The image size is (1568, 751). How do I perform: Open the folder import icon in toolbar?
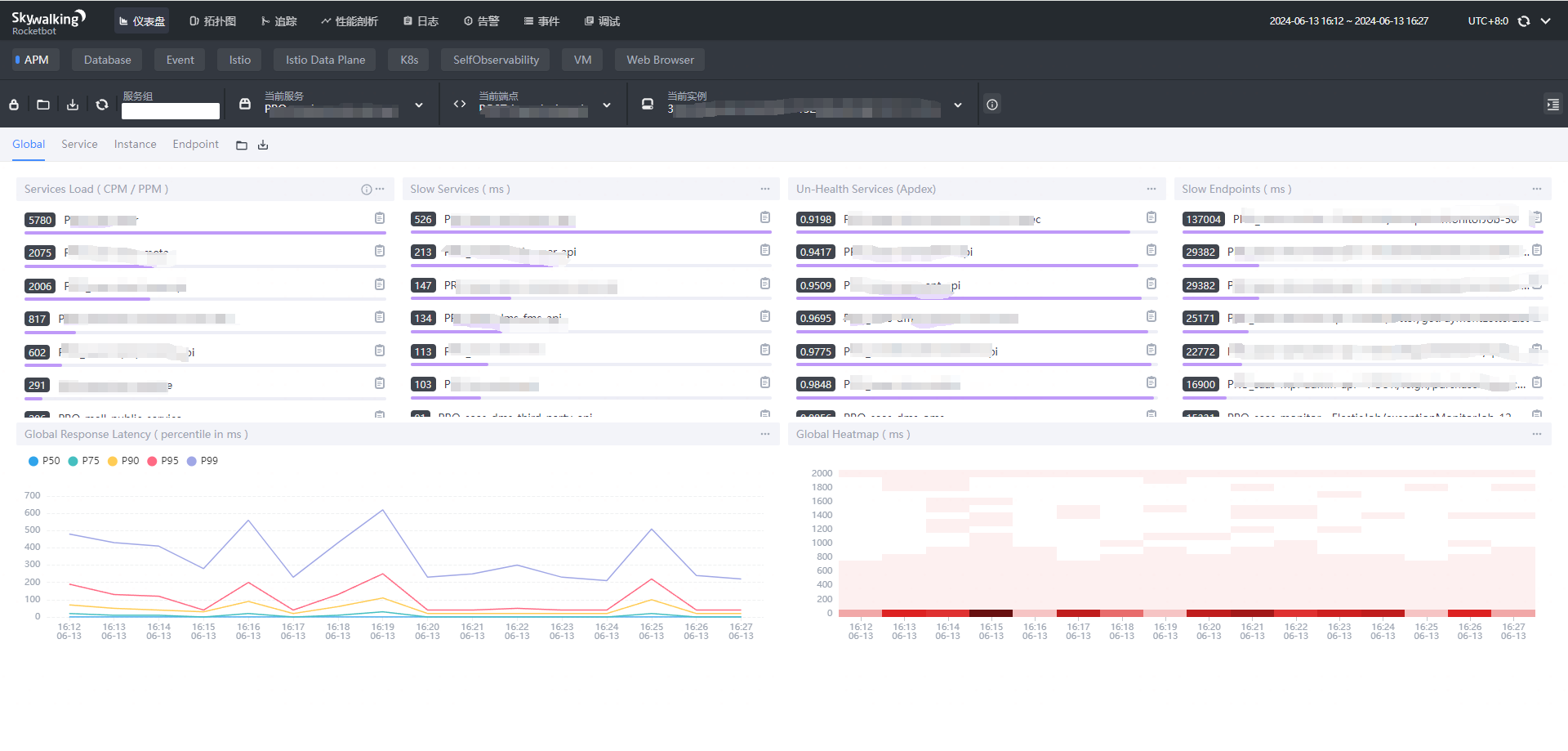tap(43, 105)
